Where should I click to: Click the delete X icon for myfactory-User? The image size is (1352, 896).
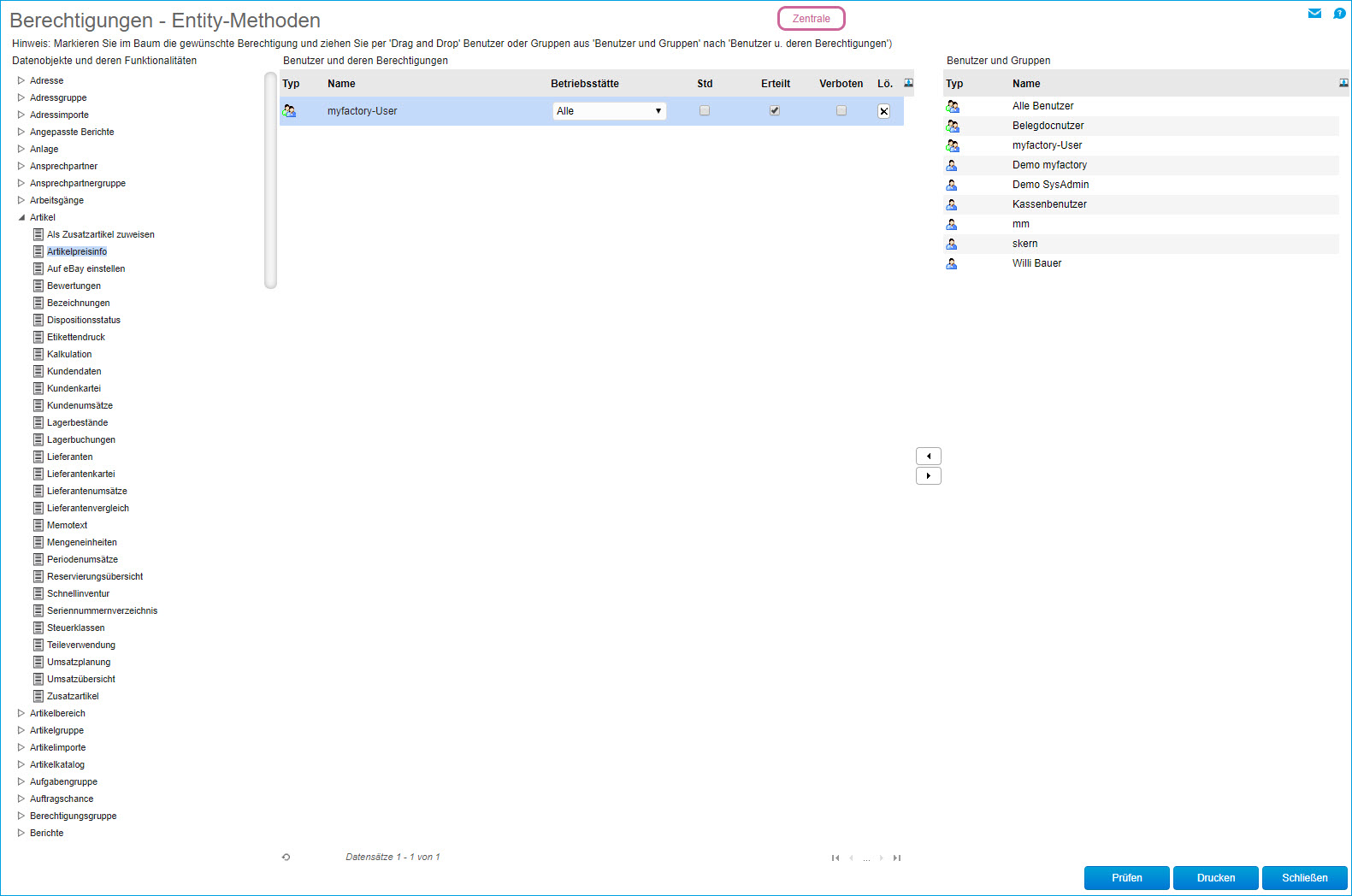[883, 111]
